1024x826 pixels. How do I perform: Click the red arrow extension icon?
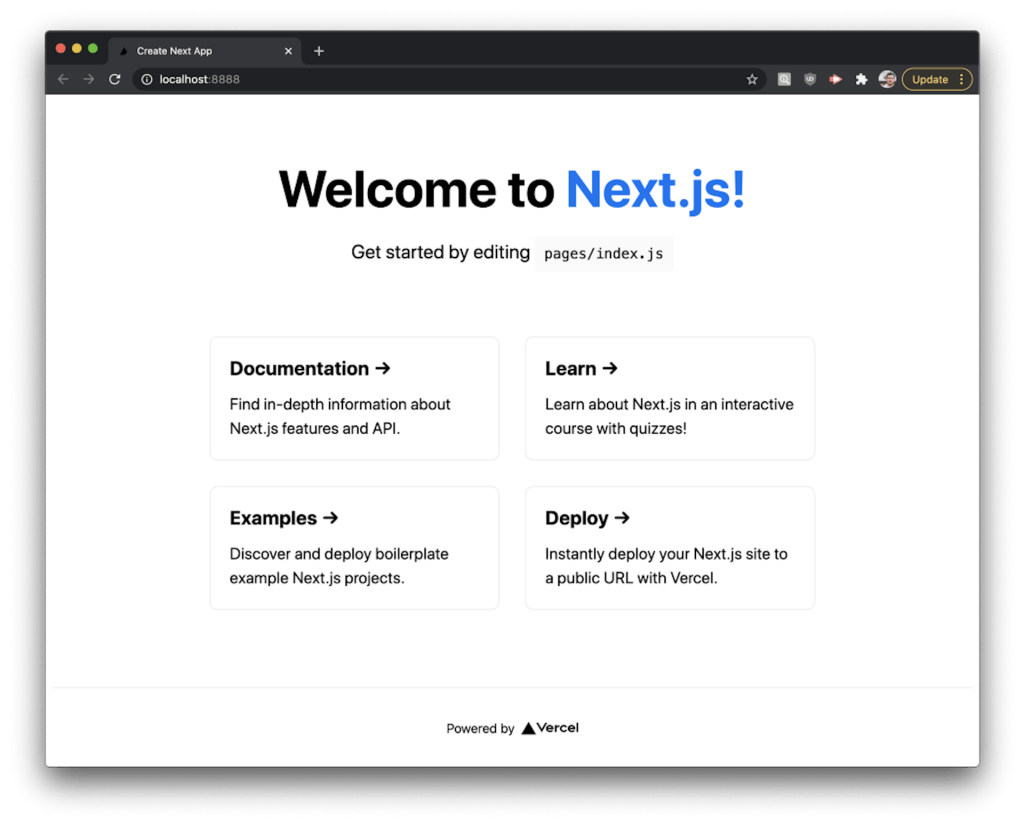[835, 79]
